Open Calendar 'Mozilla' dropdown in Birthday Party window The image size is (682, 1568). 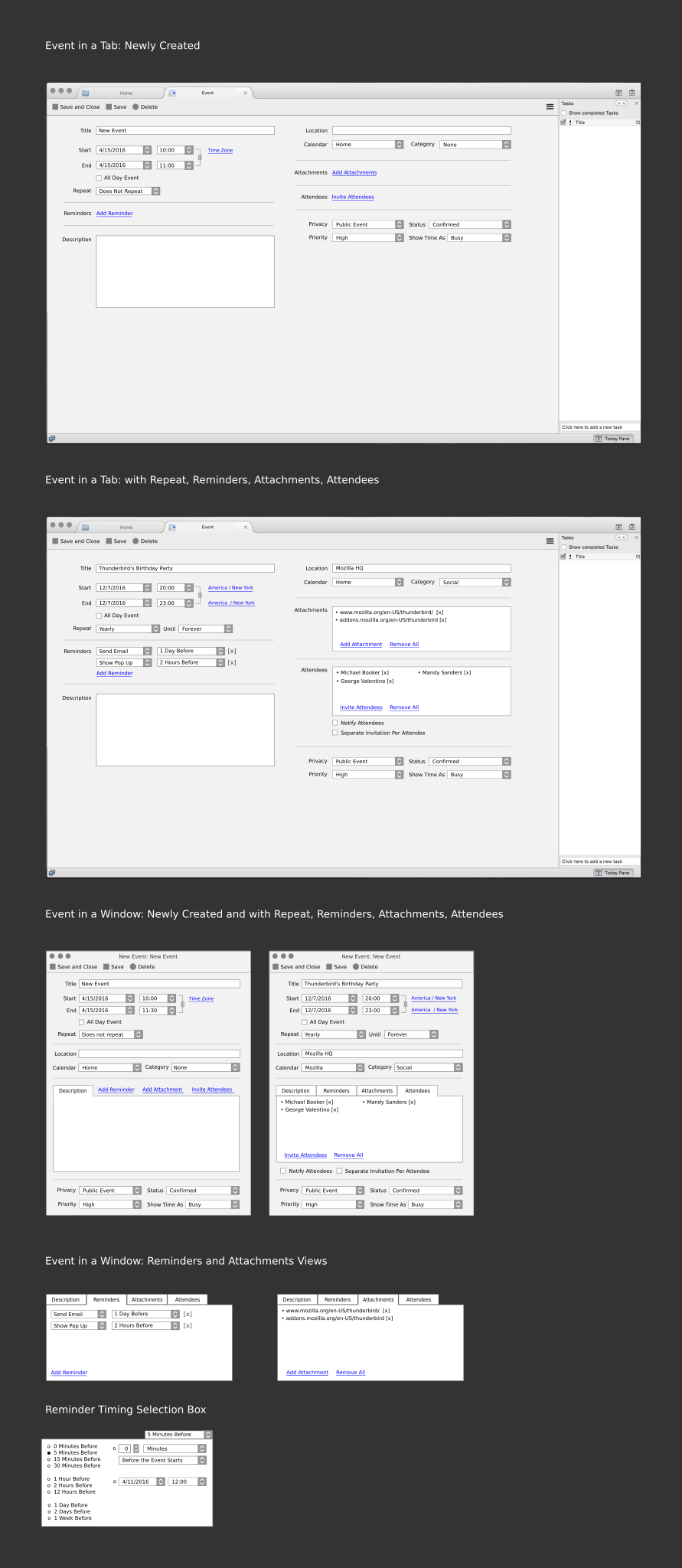coord(333,1067)
